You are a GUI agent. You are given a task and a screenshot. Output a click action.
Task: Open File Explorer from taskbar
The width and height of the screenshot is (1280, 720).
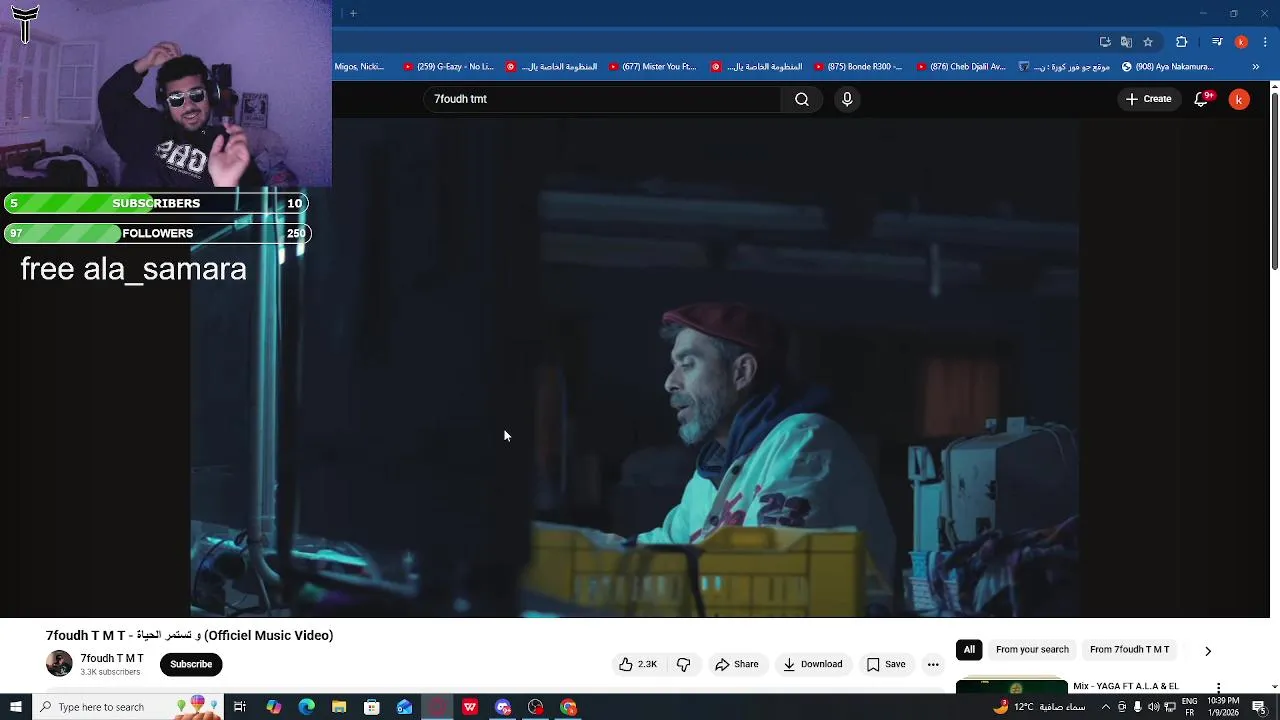click(339, 707)
